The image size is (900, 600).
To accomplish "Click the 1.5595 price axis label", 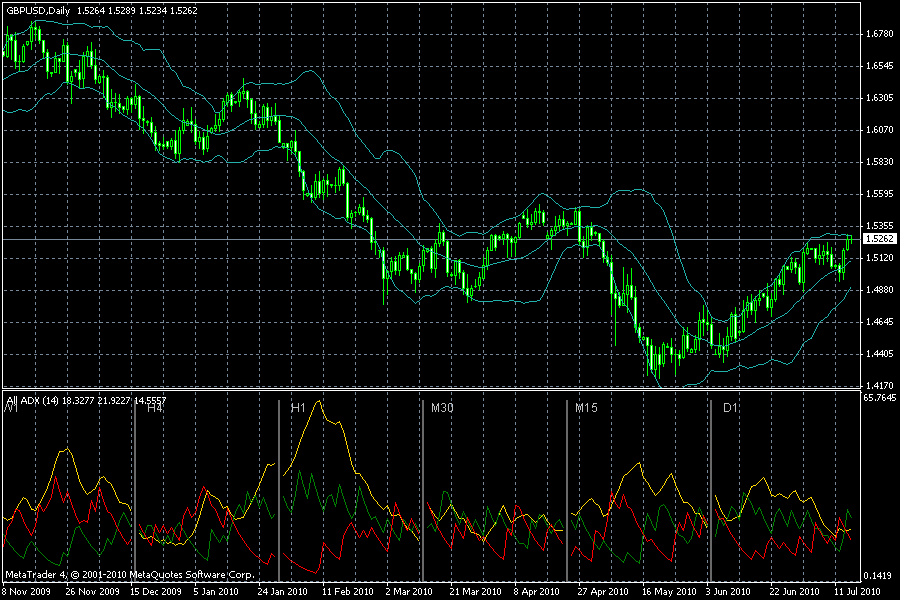I will pos(880,194).
